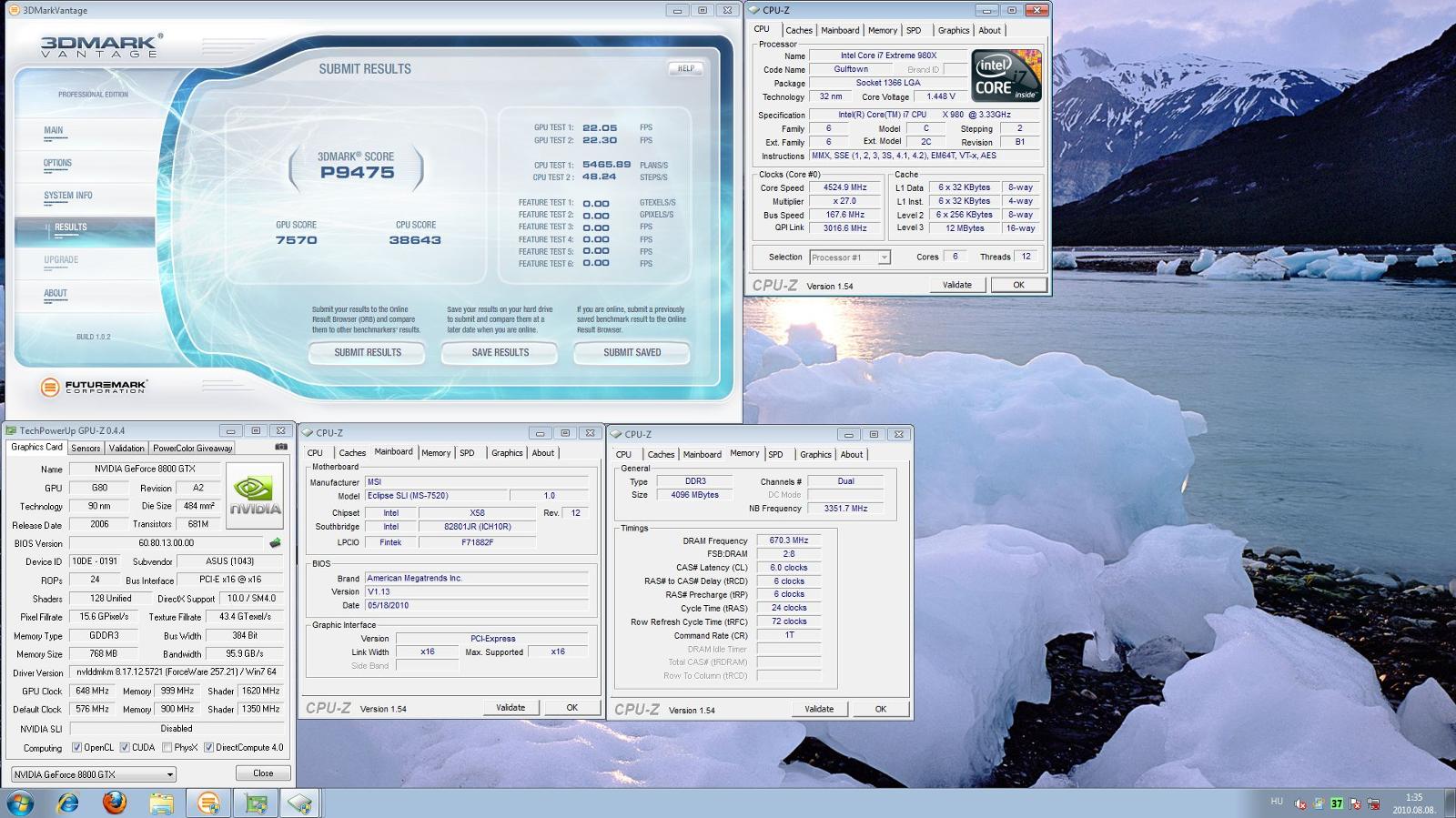Screen dimensions: 1456x818
Task: Click the Intel Core i7 logo in CPU-Z
Action: (x=1006, y=76)
